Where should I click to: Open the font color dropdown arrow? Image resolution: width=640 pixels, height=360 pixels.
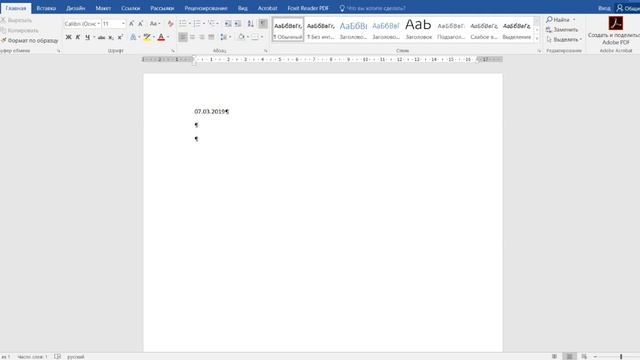pos(168,37)
